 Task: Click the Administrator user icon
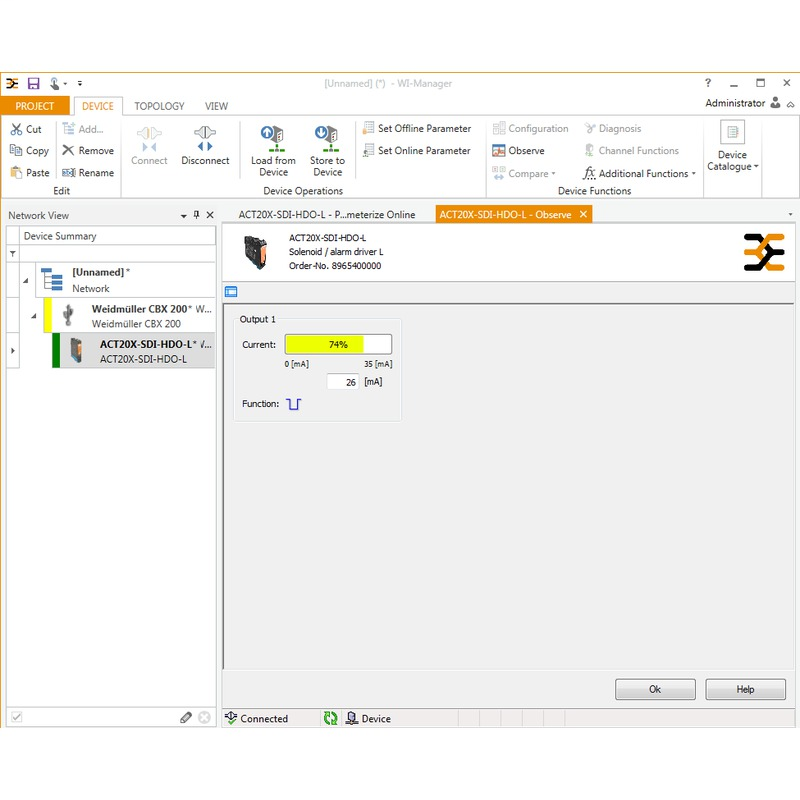(776, 103)
